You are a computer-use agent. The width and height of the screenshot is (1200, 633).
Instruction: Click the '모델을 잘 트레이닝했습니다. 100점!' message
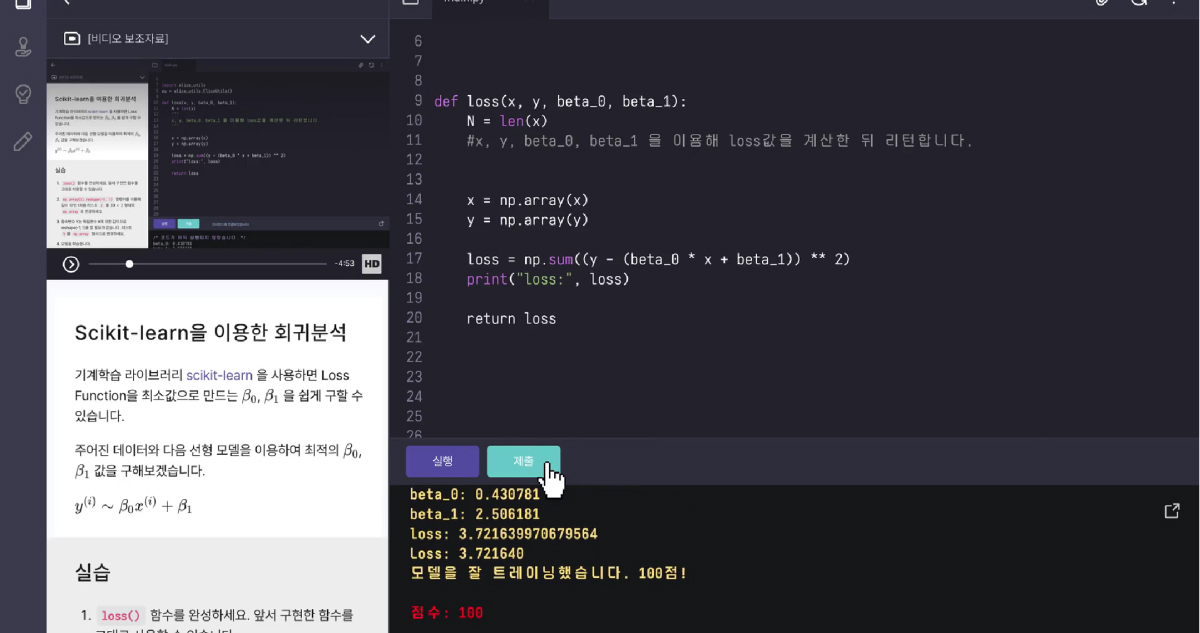(x=549, y=573)
